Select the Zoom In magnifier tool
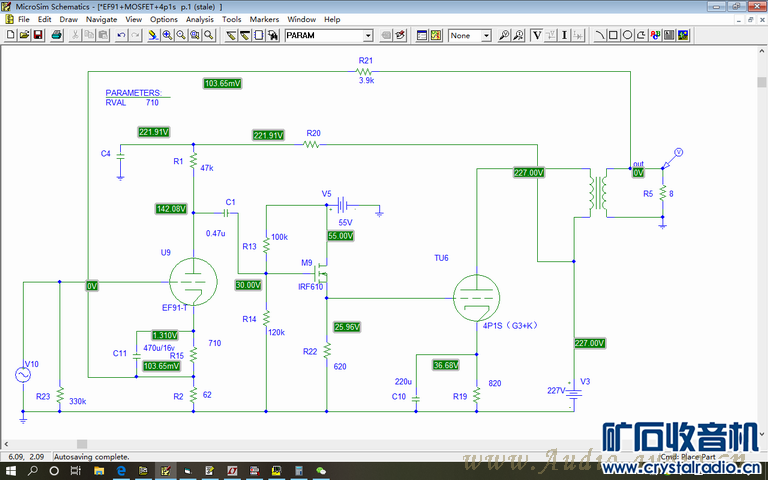 (x=166, y=35)
